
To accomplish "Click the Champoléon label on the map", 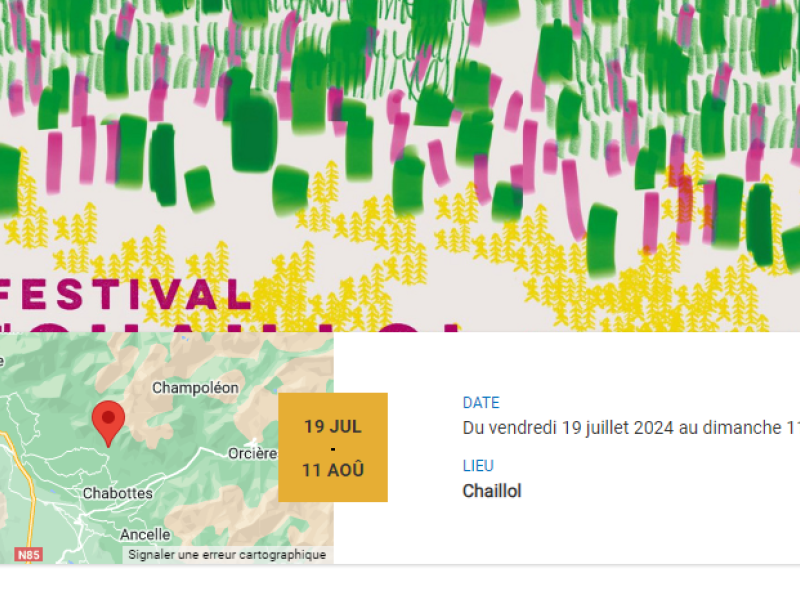I will [195, 388].
